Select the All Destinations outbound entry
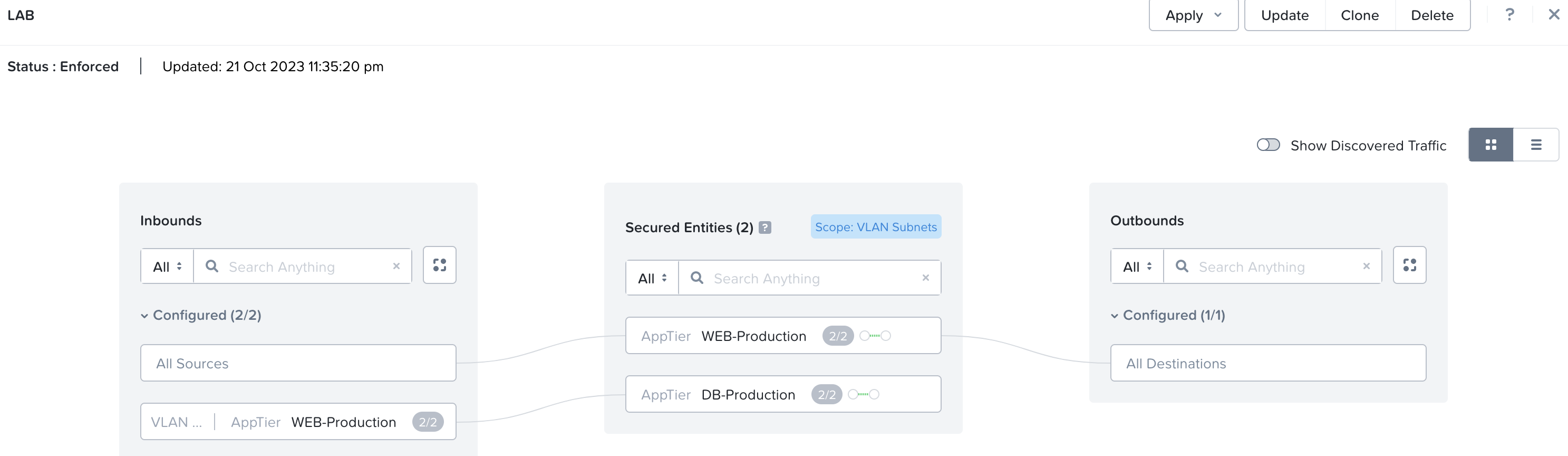Viewport: 1568px width, 456px height. (x=1267, y=363)
